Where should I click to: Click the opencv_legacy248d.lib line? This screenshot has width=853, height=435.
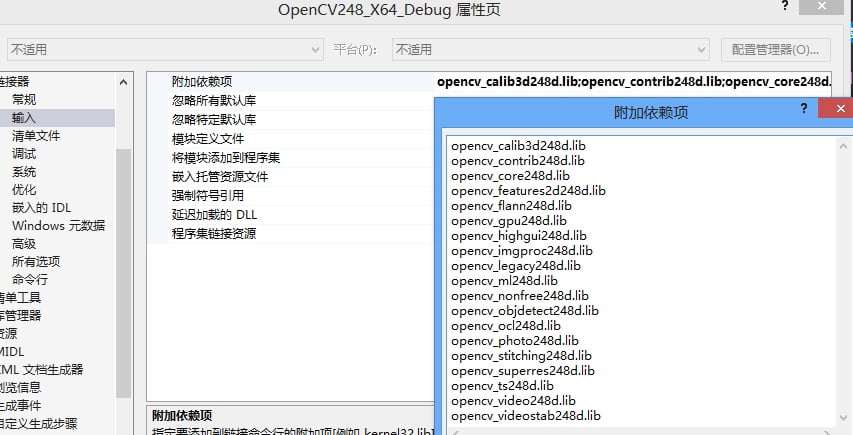click(516, 266)
